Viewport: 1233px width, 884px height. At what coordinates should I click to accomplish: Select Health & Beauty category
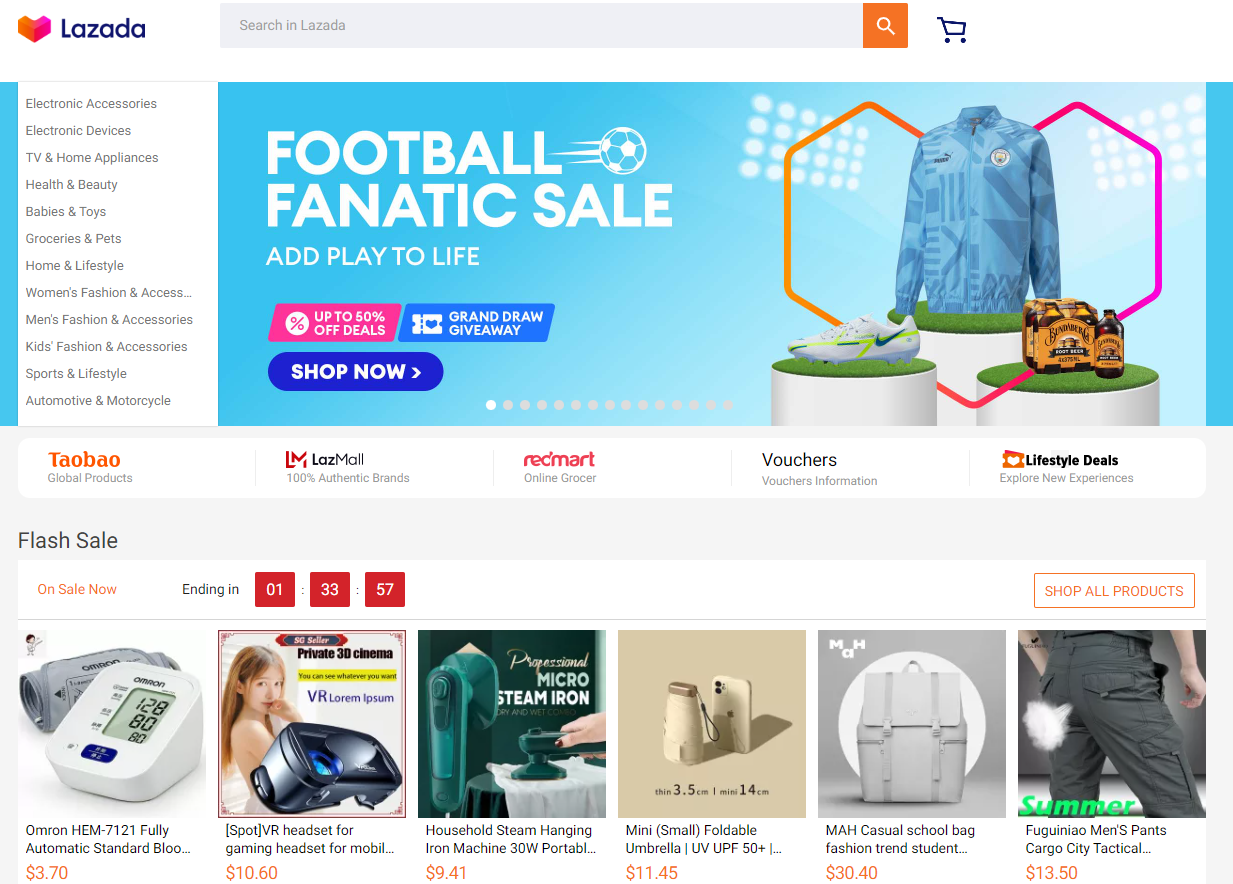(71, 184)
